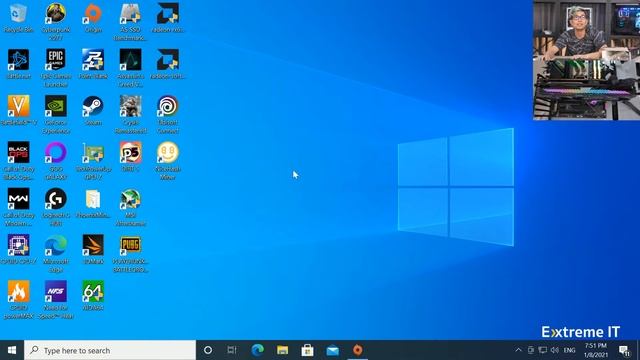Select the DiRT 5 shortcut
This screenshot has height=360, width=640.
[131, 157]
